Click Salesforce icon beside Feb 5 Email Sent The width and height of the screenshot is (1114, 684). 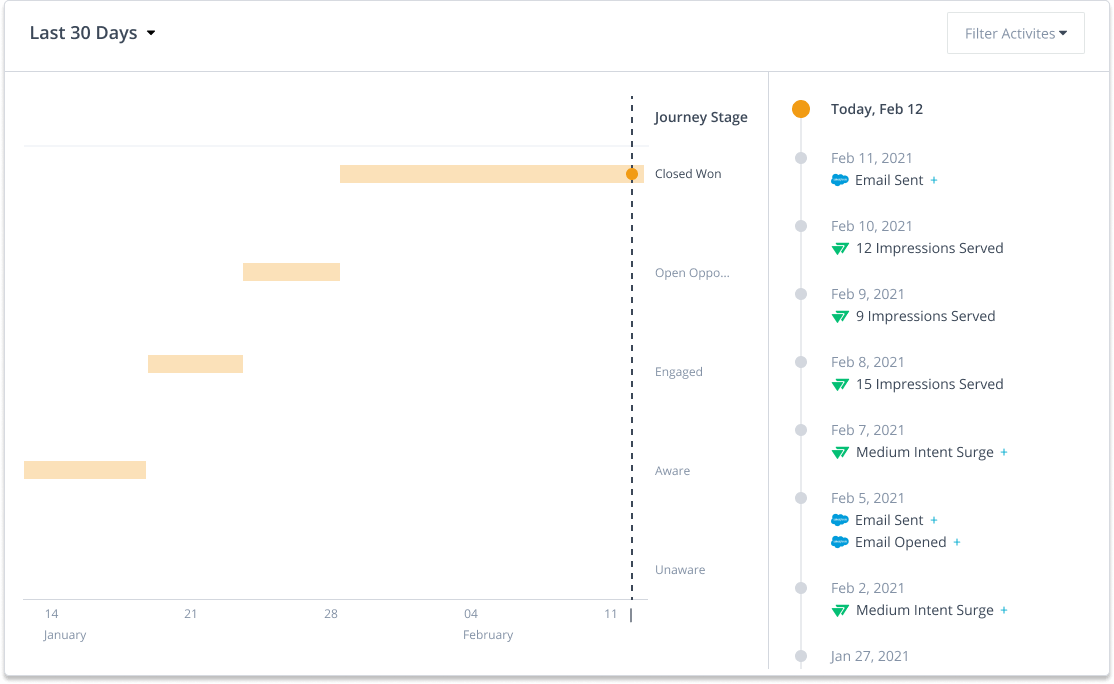coord(840,520)
